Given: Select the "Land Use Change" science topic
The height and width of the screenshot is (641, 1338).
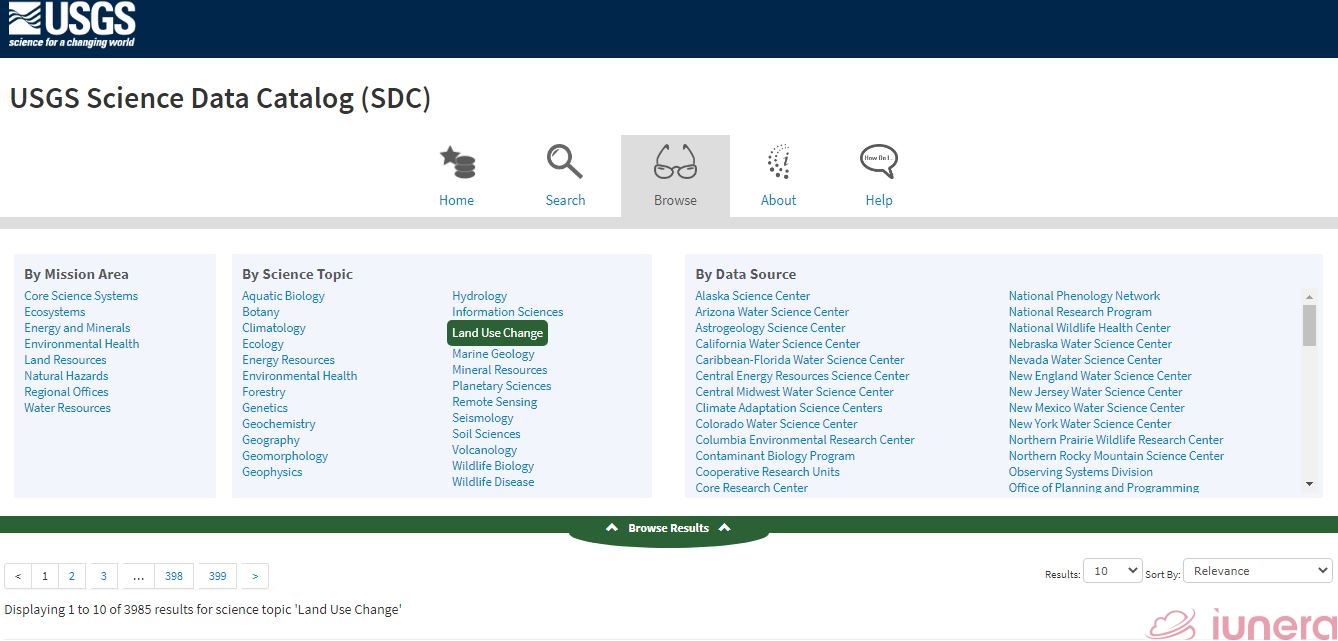Looking at the screenshot, I should (497, 332).
